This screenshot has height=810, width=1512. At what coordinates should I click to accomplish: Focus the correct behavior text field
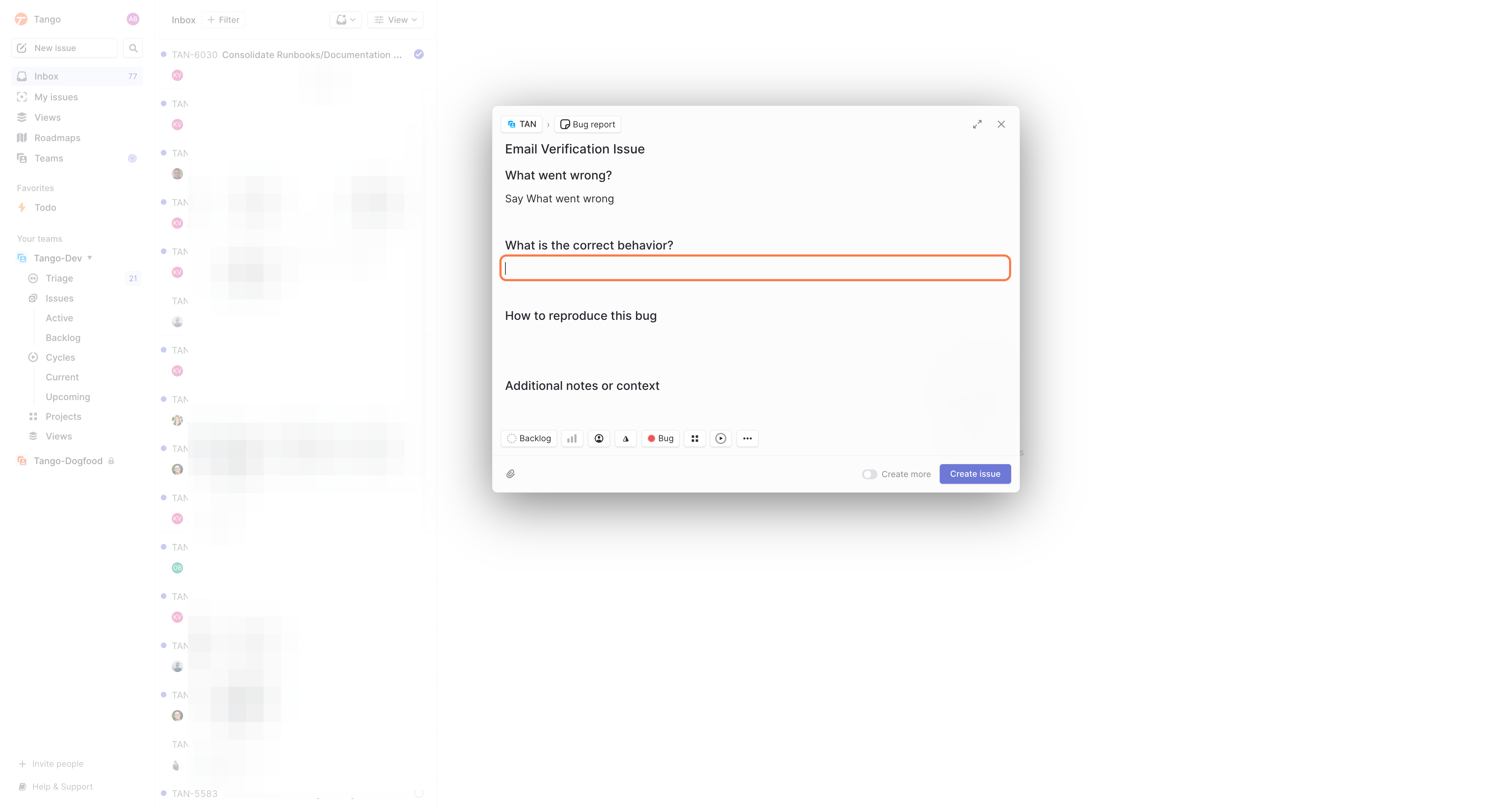tap(755, 268)
